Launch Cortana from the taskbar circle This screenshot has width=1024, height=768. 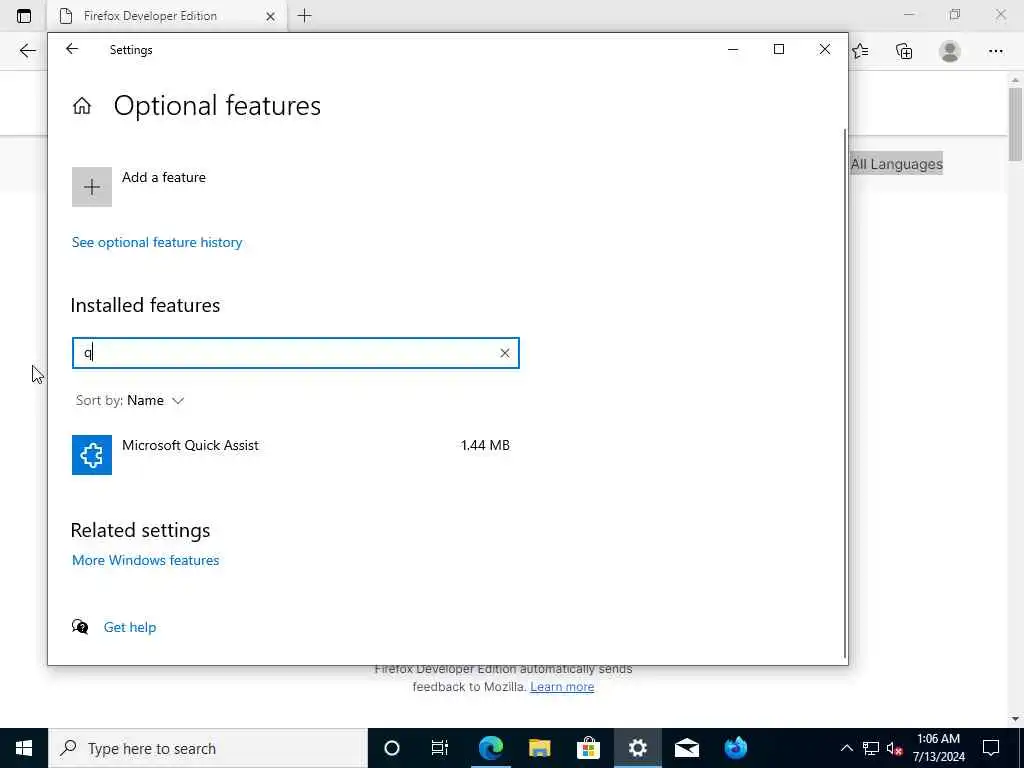pyautogui.click(x=392, y=748)
